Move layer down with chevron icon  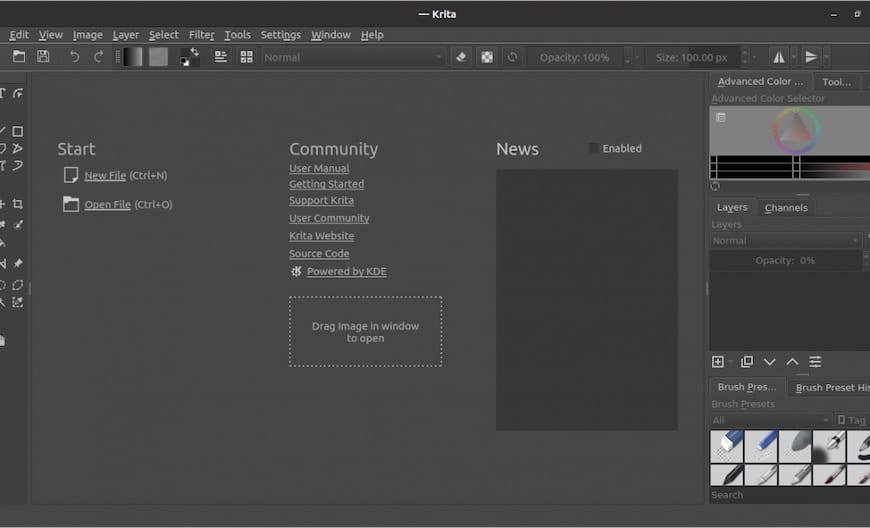770,362
